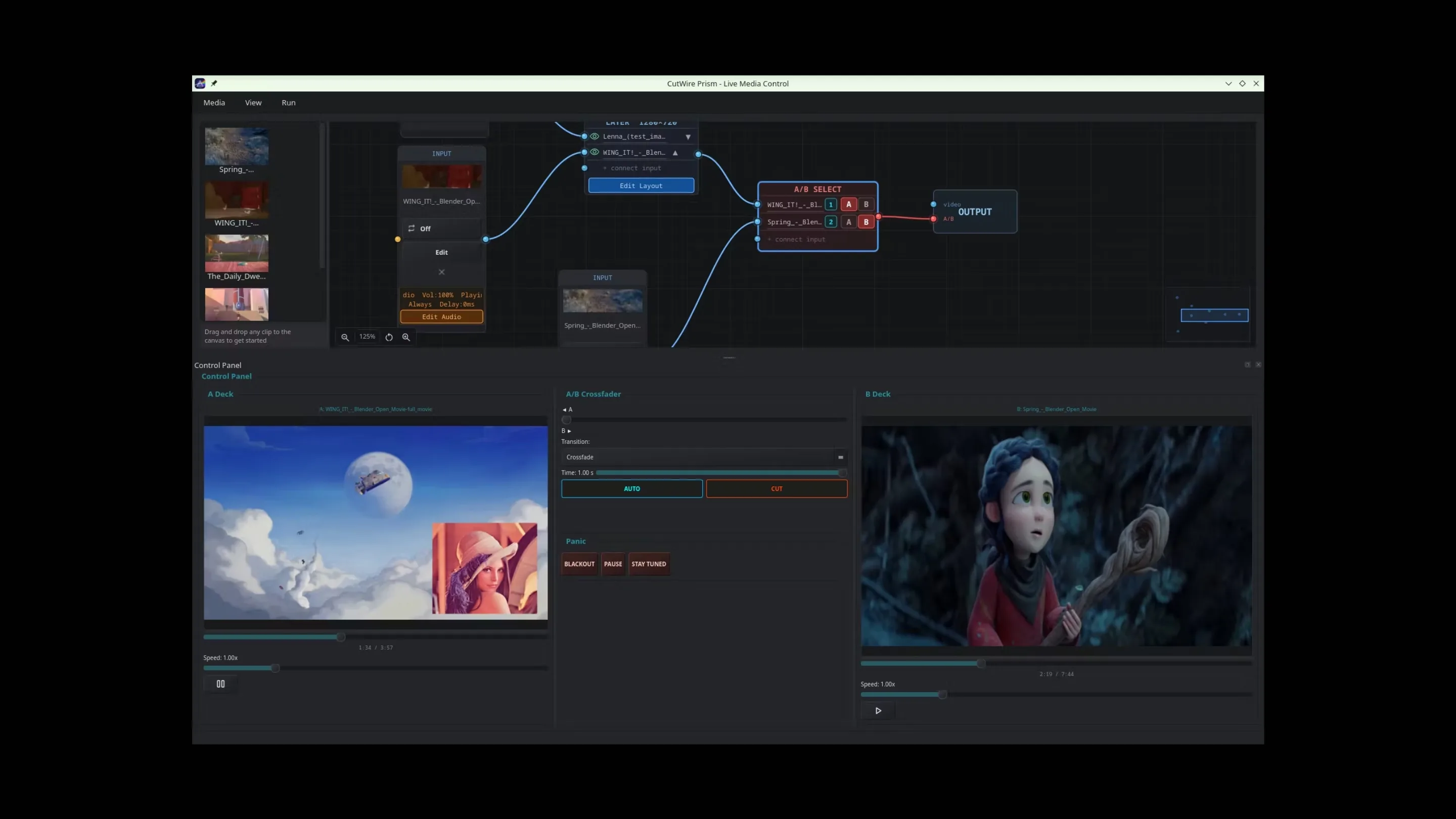Remove WING_IT input node with X

(x=441, y=272)
